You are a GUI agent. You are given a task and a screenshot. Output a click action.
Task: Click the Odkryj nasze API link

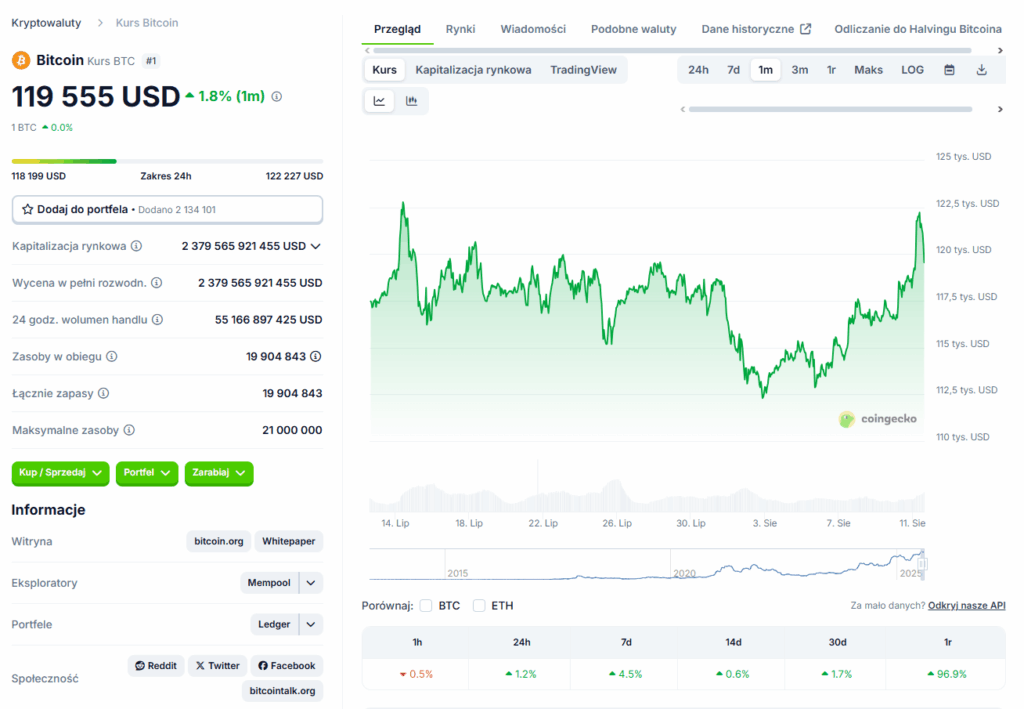(x=967, y=606)
